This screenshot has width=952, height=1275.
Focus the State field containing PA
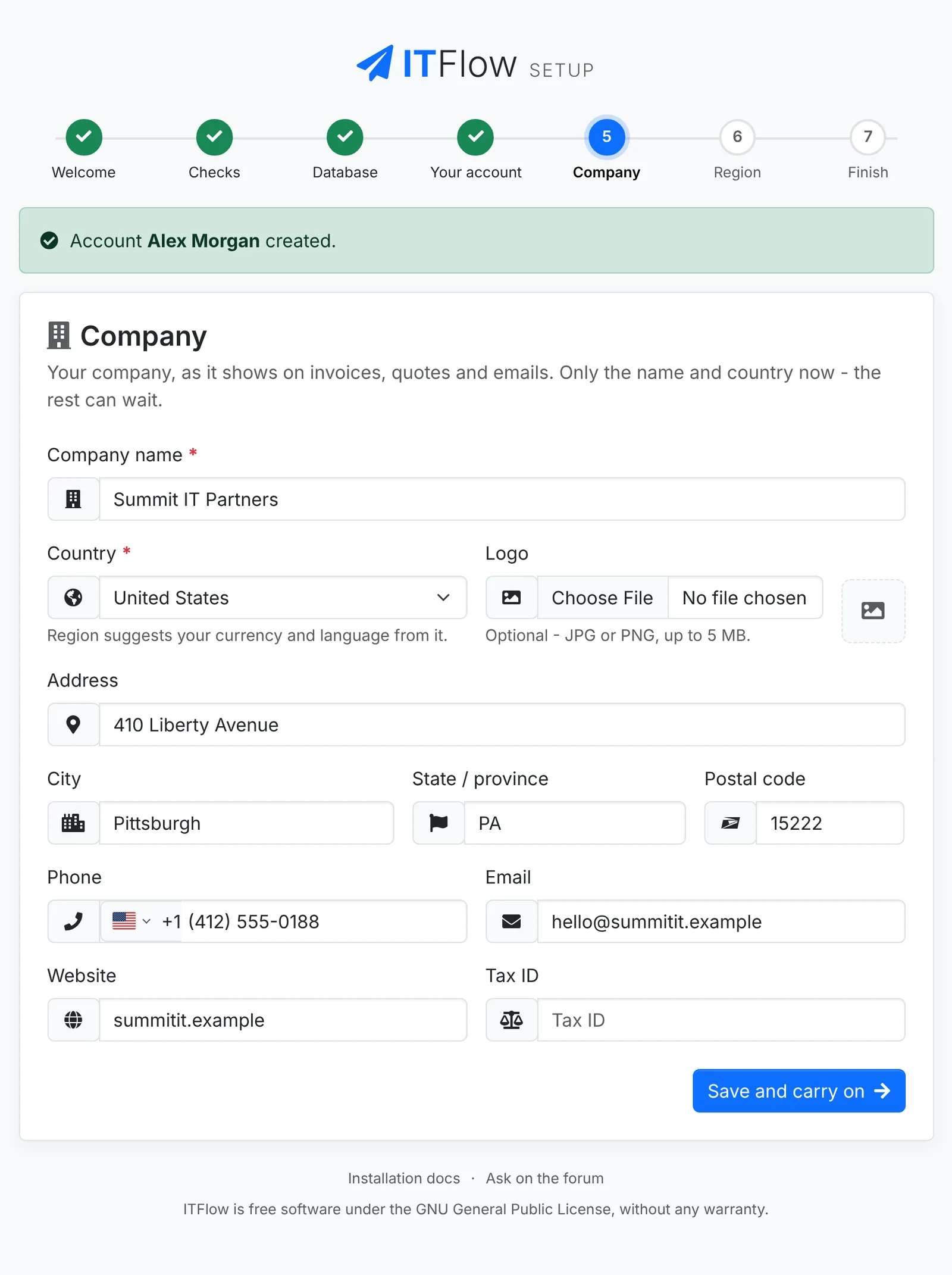[574, 823]
